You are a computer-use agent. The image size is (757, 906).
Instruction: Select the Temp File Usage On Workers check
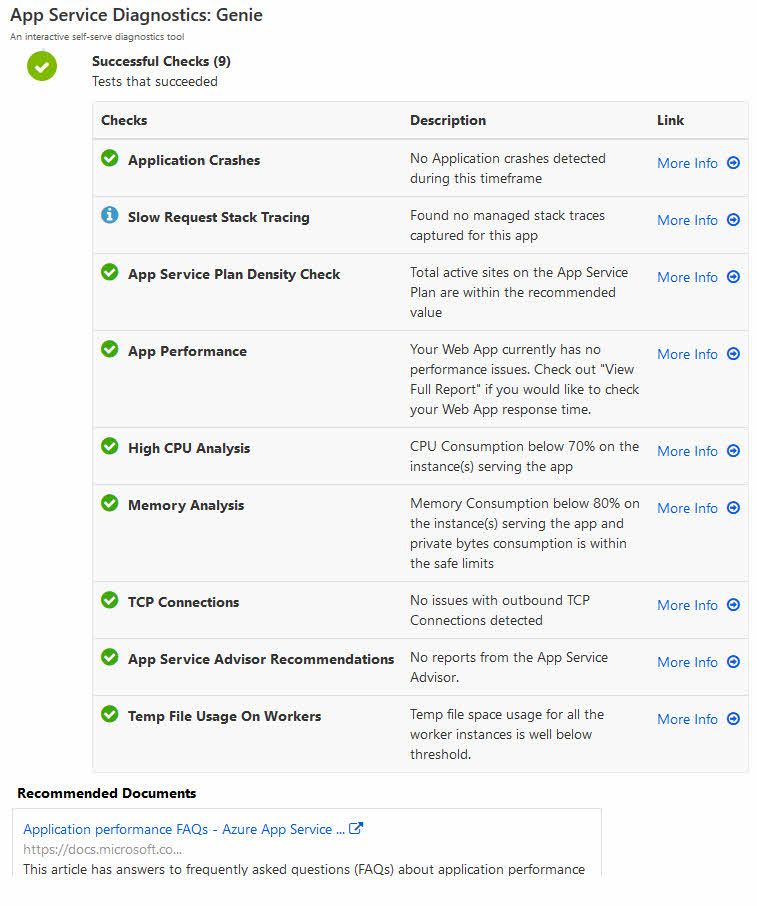(x=224, y=716)
